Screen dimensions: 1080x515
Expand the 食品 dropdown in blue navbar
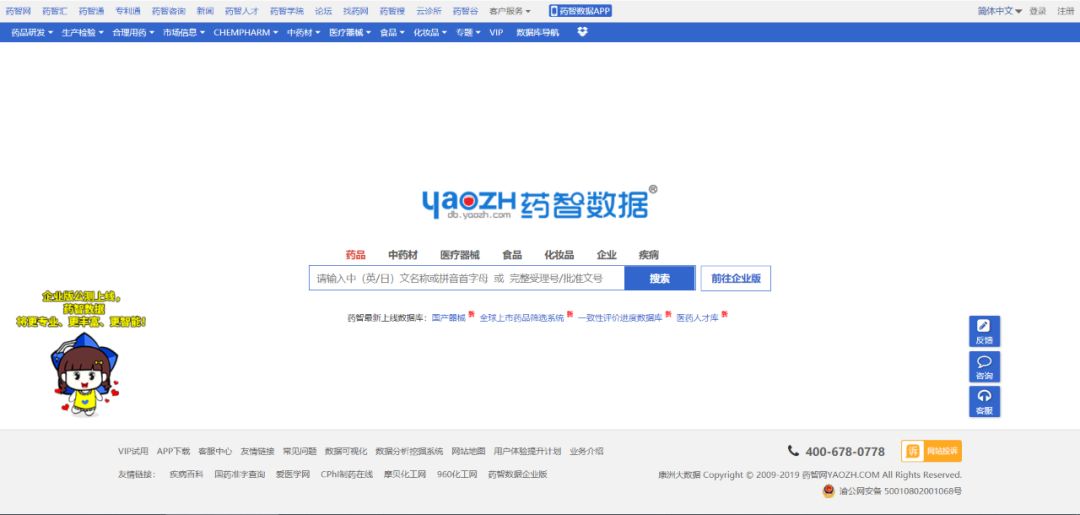point(393,32)
